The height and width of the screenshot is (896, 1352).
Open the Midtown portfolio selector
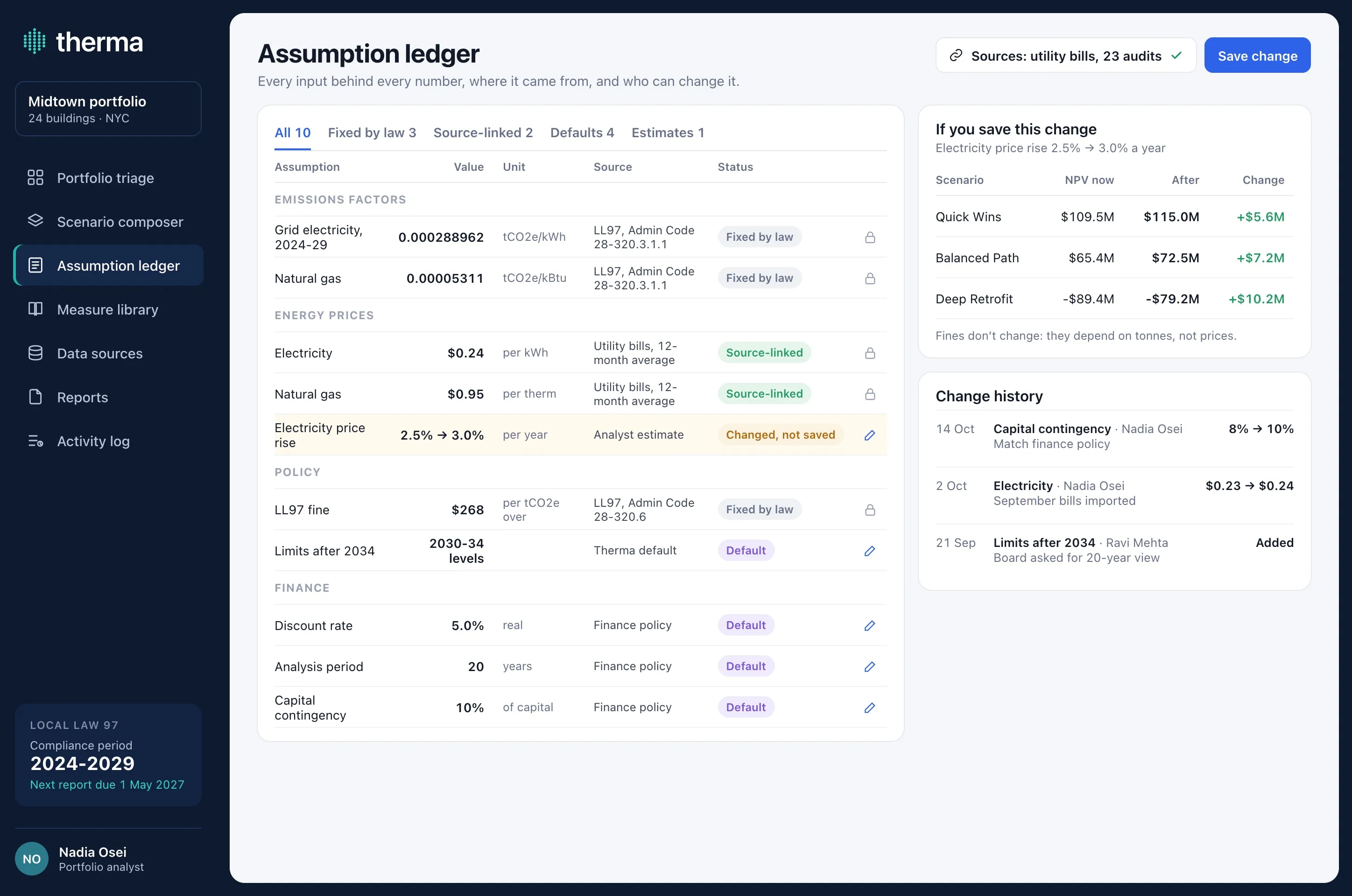108,109
